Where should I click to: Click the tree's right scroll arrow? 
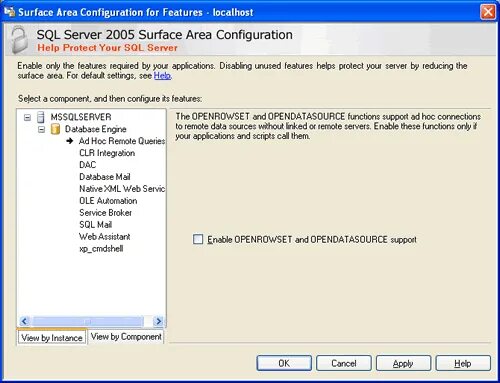tap(158, 321)
